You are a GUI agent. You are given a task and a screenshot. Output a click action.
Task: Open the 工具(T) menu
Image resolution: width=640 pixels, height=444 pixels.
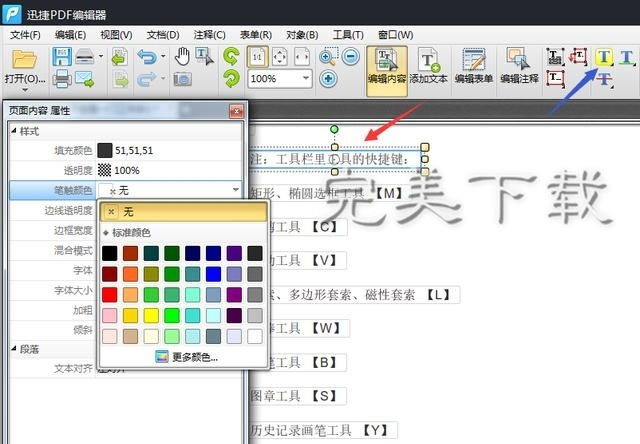348,35
